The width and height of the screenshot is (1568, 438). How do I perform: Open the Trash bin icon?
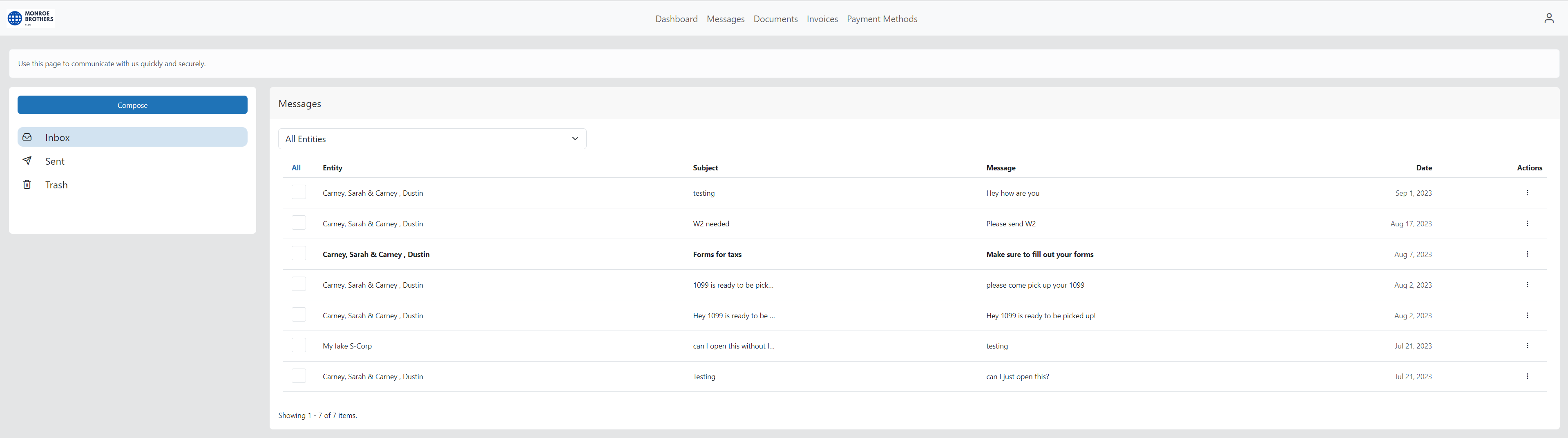point(27,184)
